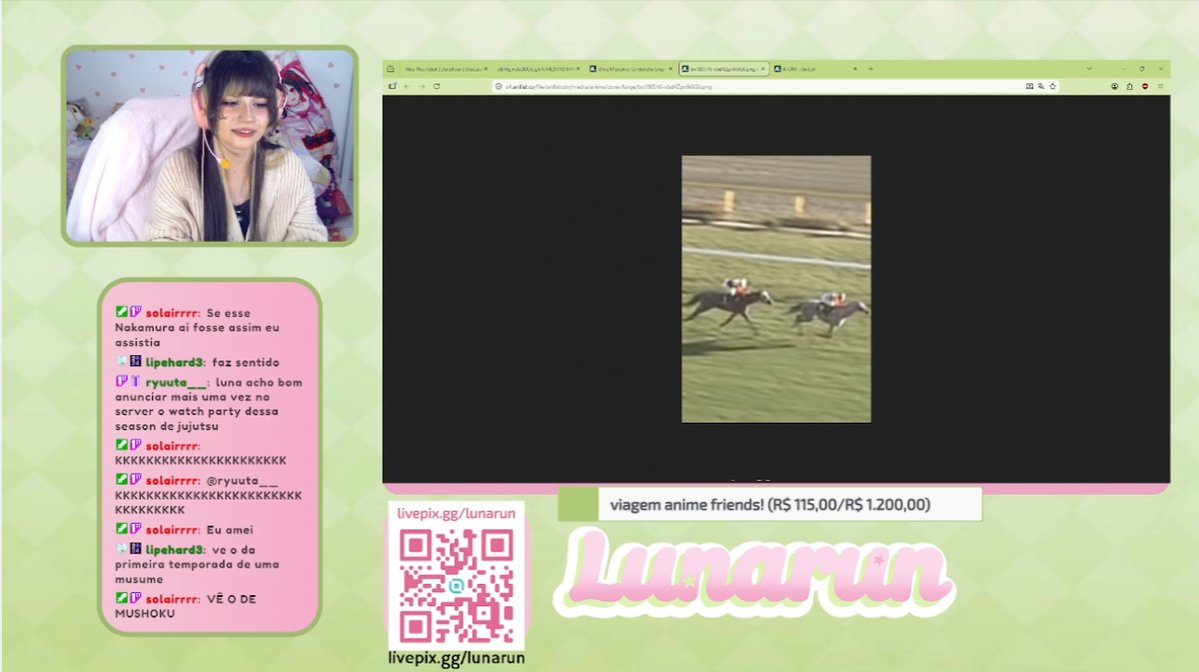1199x672 pixels.
Task: Click the livepix QR code
Action: click(457, 586)
